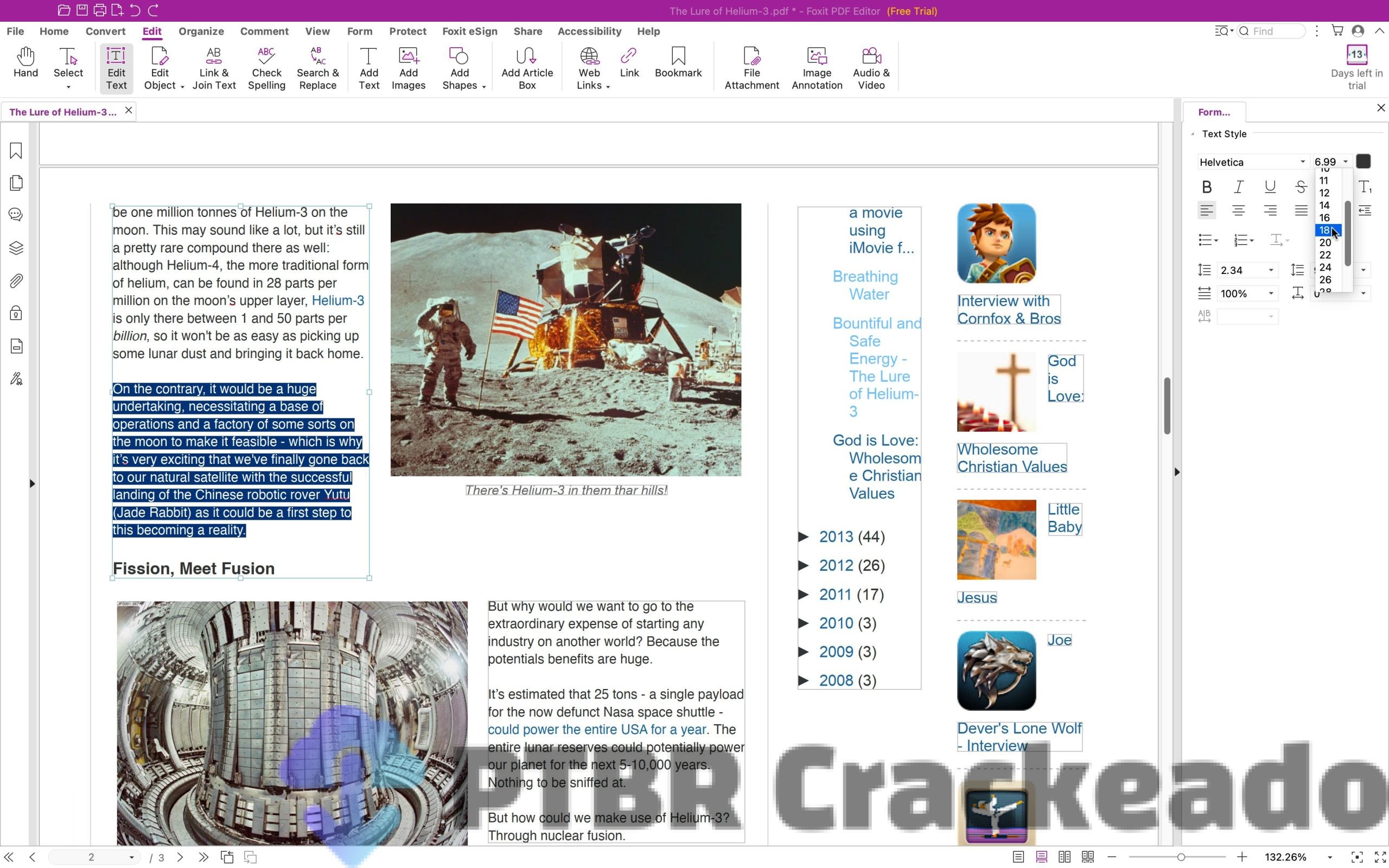This screenshot has height=868, width=1389.
Task: Insert a Link with Link tool
Action: [629, 63]
